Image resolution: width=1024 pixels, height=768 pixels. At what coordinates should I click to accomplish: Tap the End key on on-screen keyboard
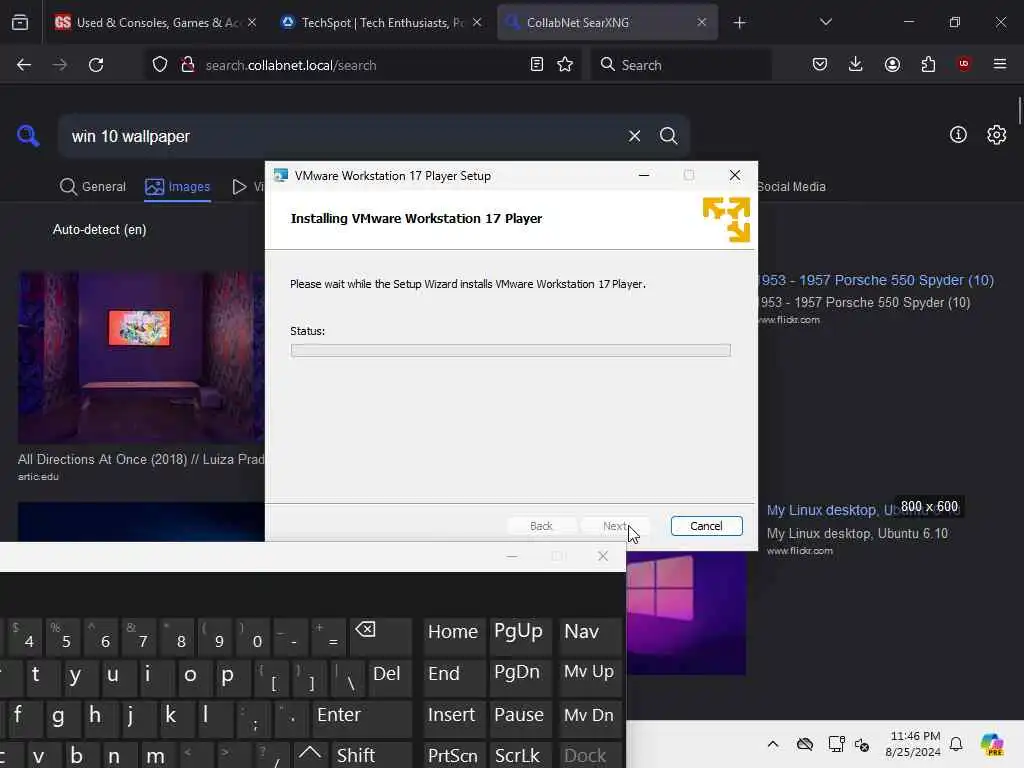[x=453, y=678]
